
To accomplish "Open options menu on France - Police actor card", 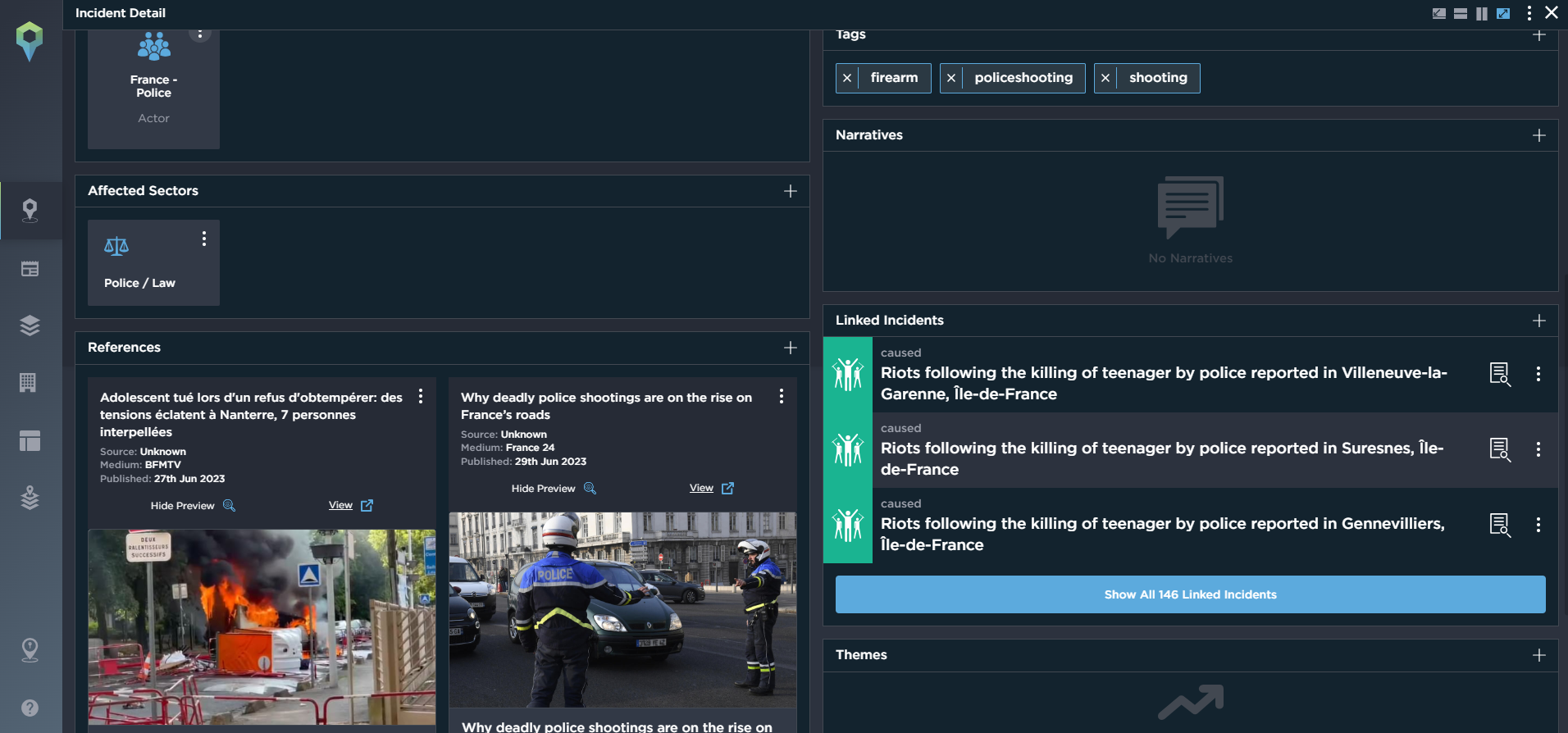I will (x=200, y=34).
